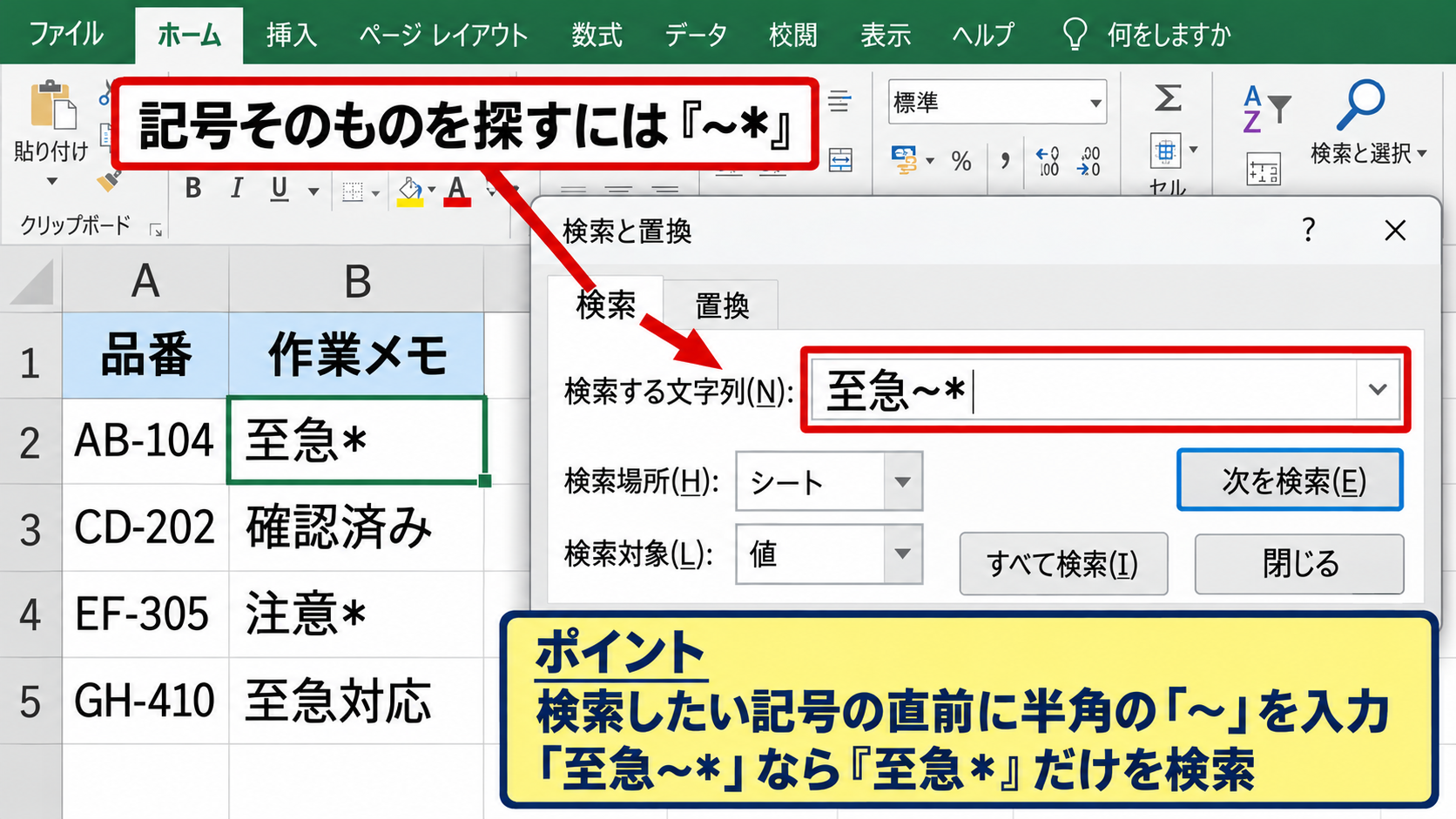This screenshot has width=1456, height=819.
Task: Click the insert cells (セル) icon
Action: coord(1165,152)
